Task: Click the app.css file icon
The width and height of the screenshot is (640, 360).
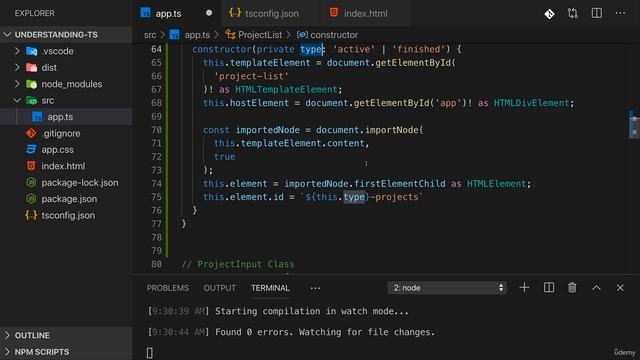Action: 31,149
